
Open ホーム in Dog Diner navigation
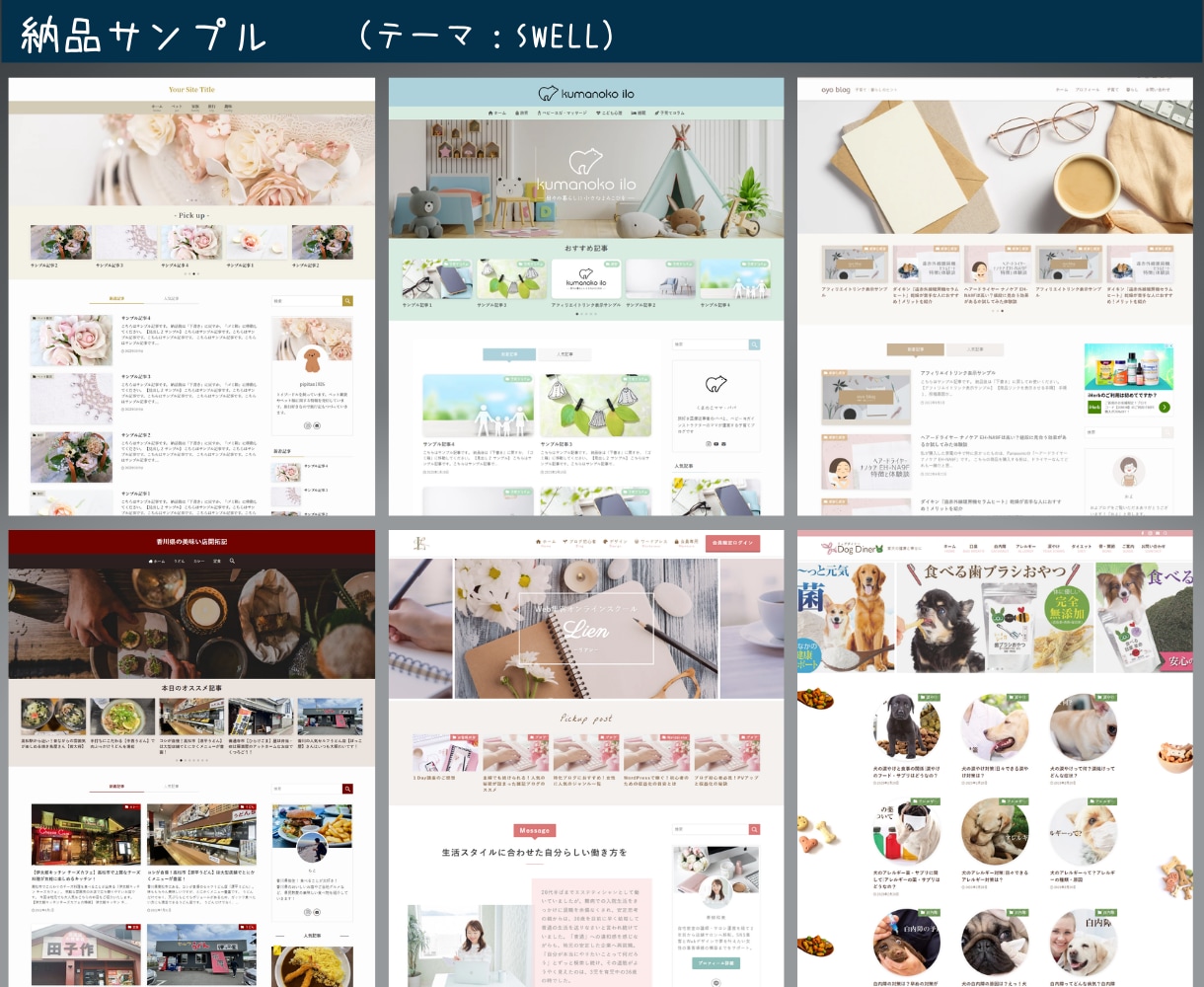point(949,547)
